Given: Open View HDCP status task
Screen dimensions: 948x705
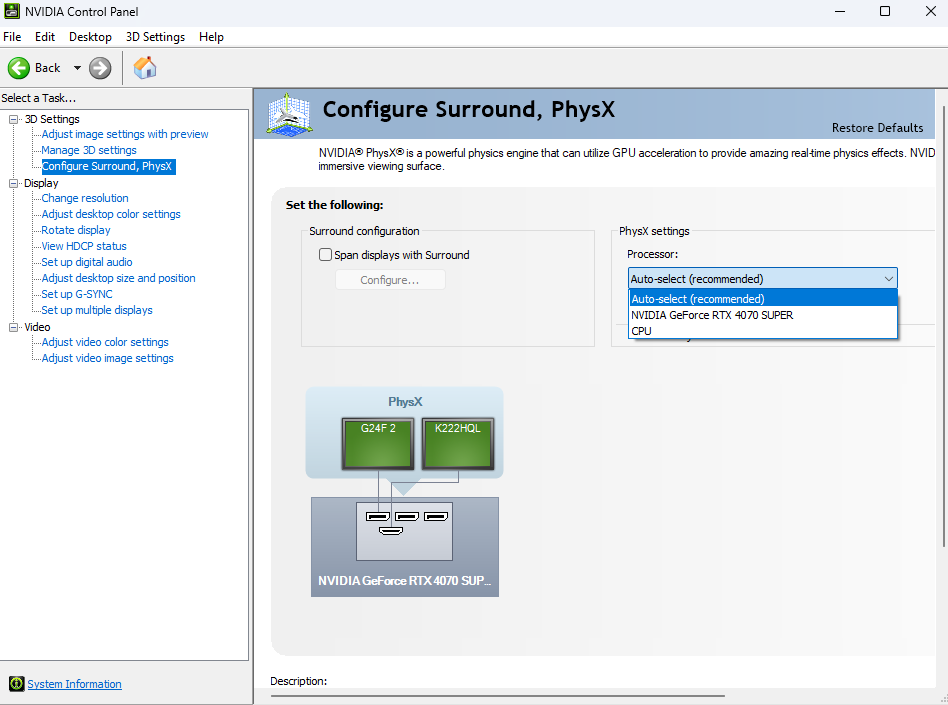Looking at the screenshot, I should pyautogui.click(x=83, y=246).
